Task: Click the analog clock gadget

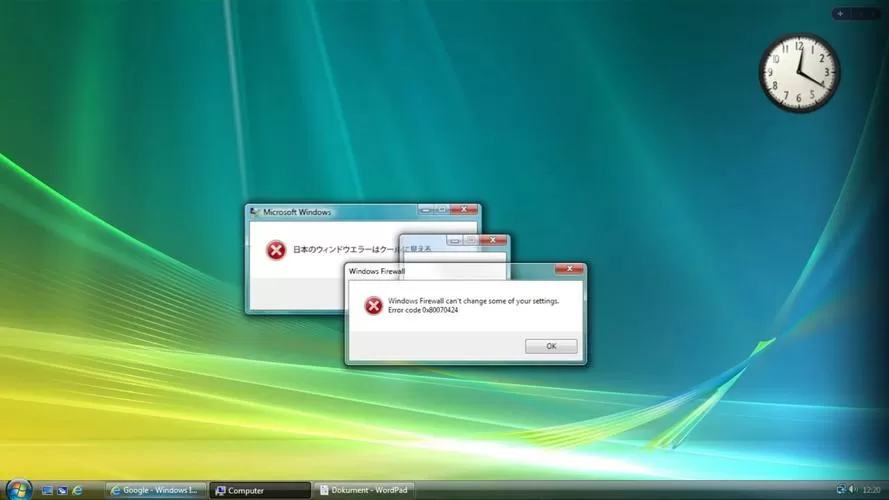Action: click(x=799, y=73)
